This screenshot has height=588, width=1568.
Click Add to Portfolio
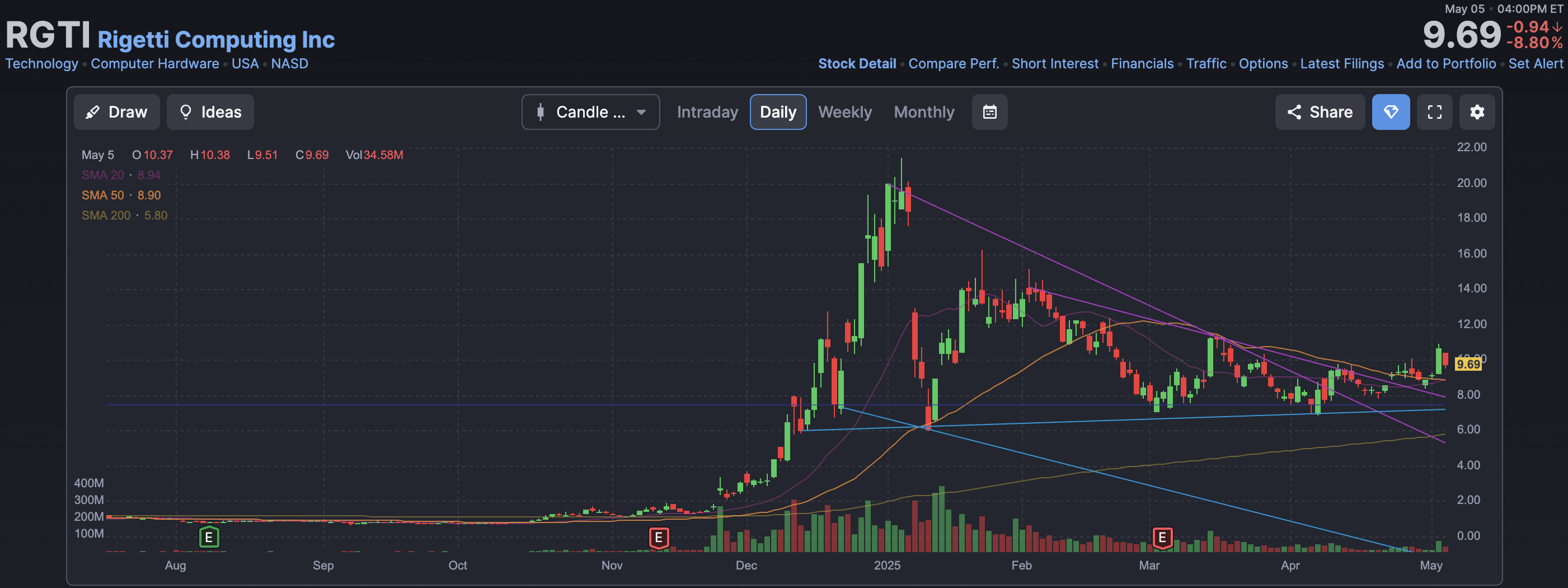coord(1445,63)
